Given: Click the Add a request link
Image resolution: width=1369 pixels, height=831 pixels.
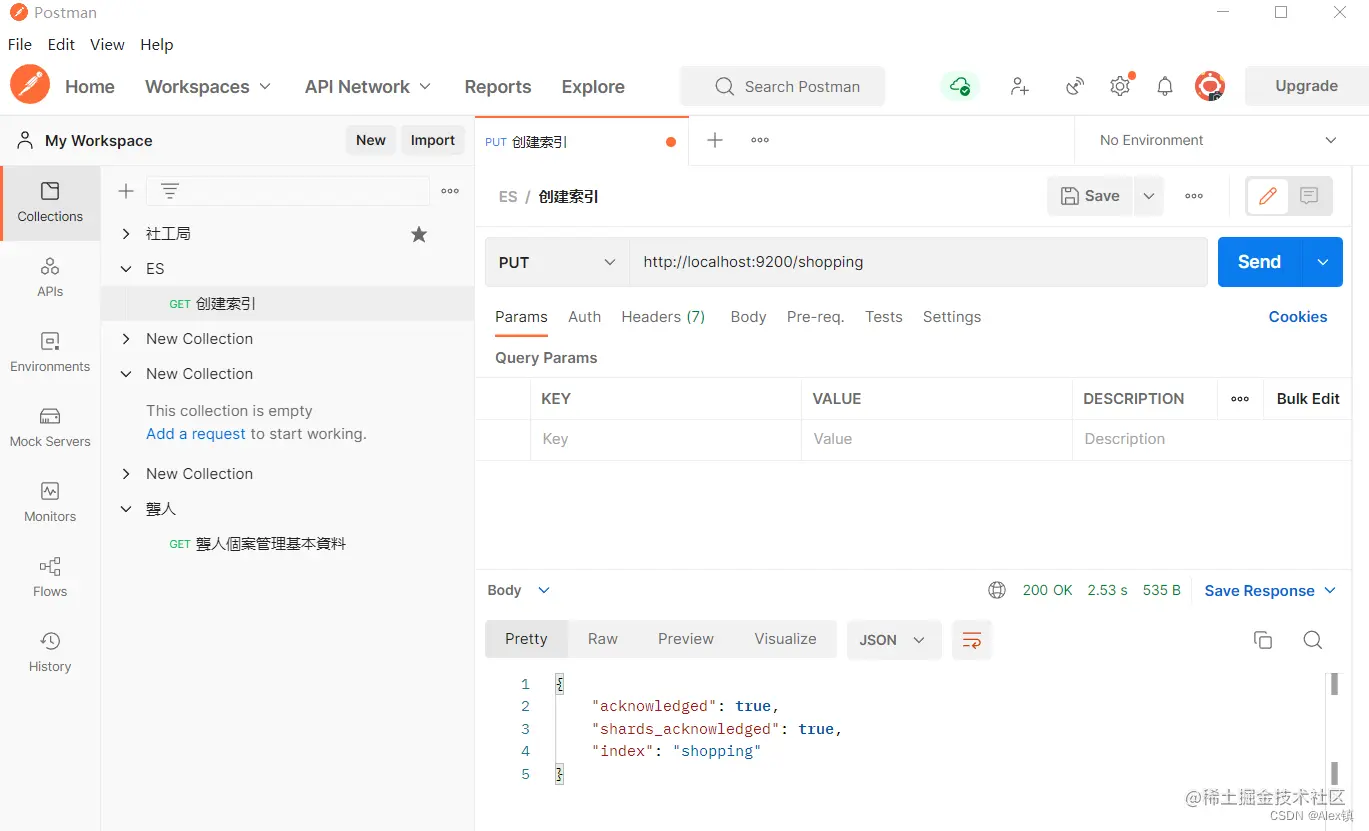Looking at the screenshot, I should tap(196, 434).
